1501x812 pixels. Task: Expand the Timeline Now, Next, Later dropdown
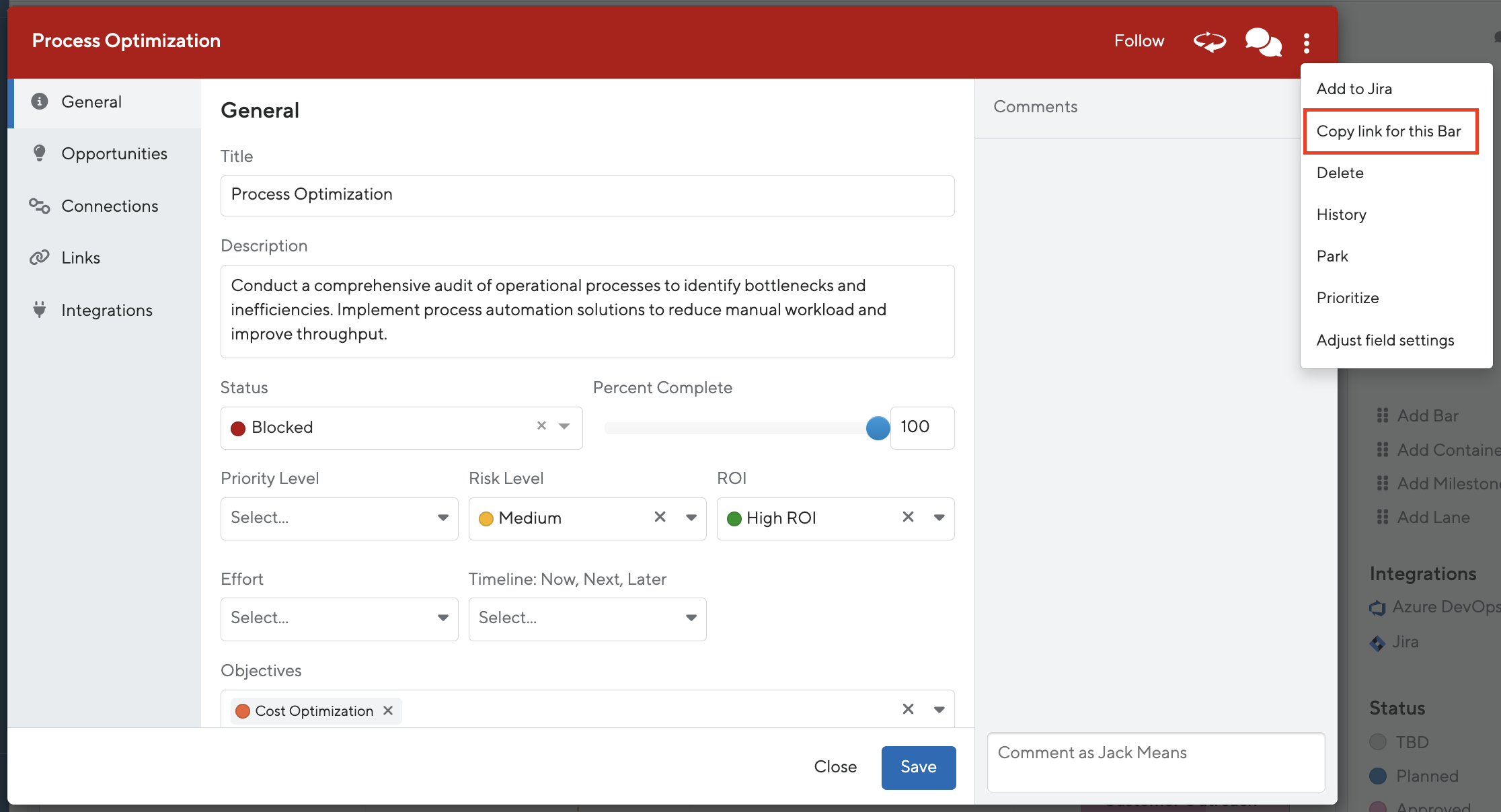click(x=587, y=618)
